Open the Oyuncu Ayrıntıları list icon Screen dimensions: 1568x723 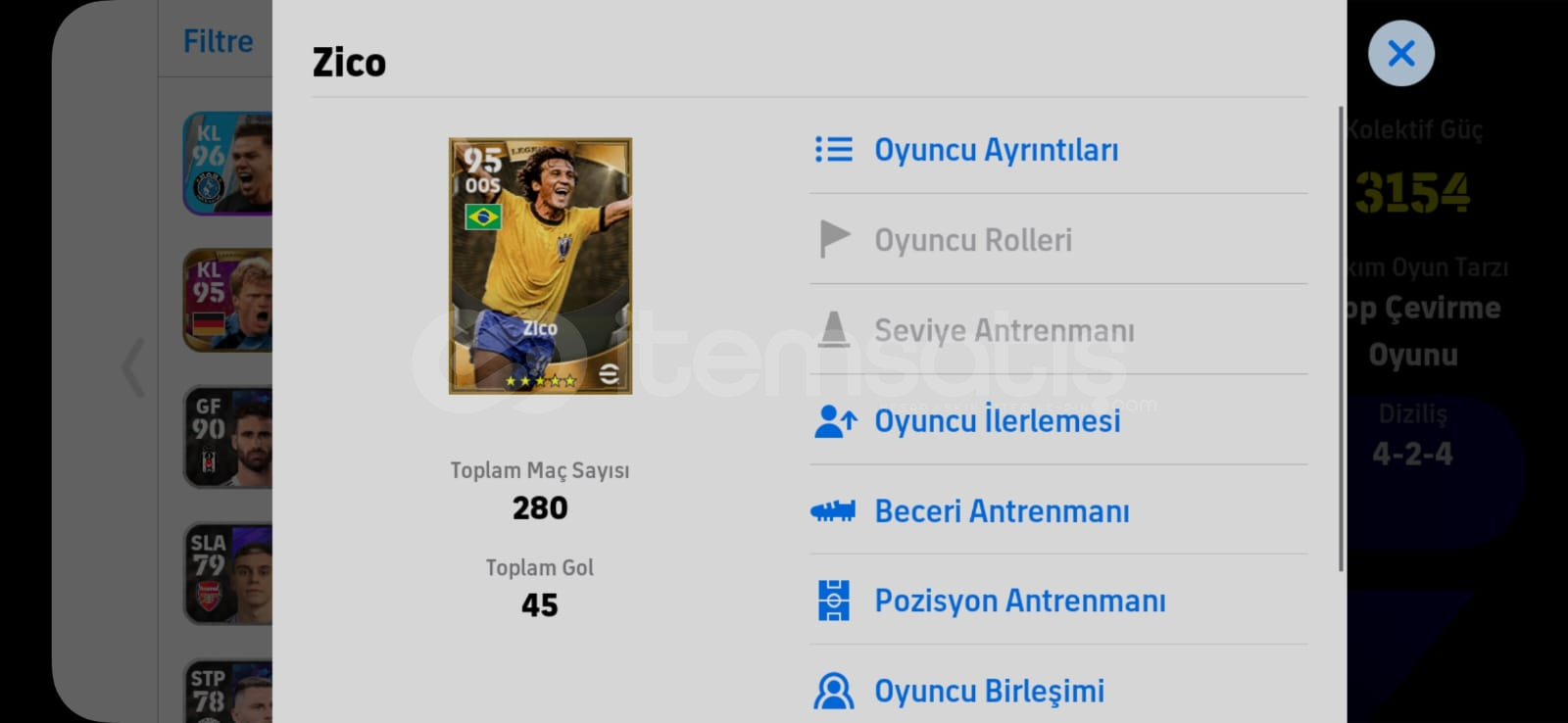tap(833, 150)
